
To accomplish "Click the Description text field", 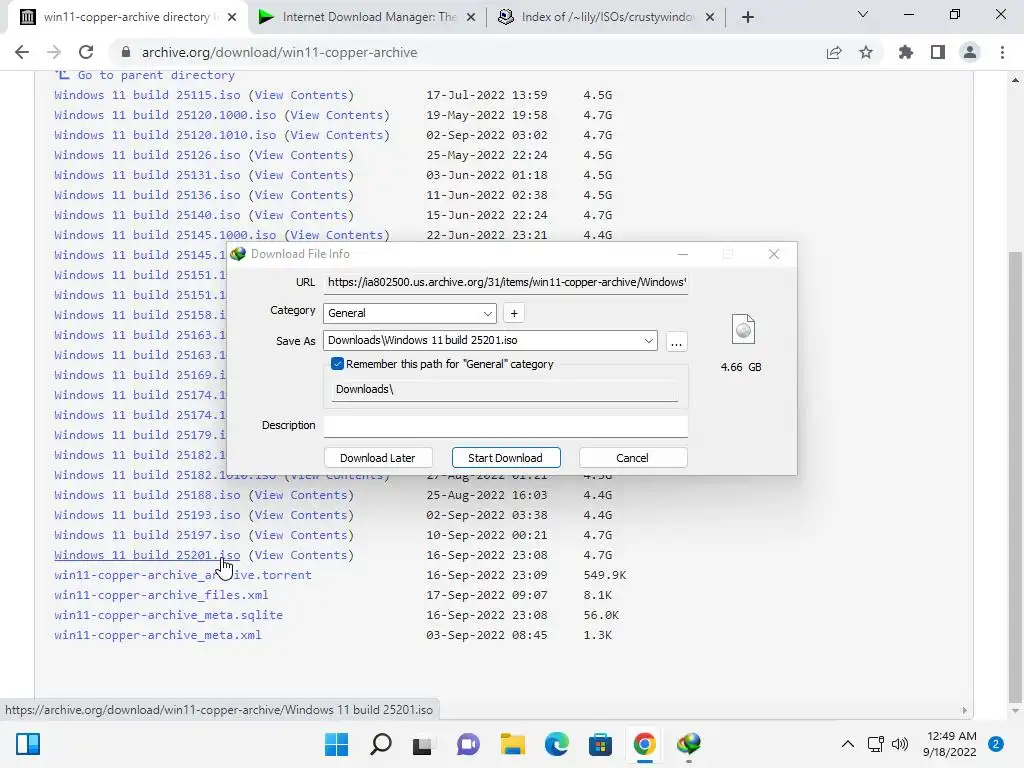I will click(x=506, y=426).
